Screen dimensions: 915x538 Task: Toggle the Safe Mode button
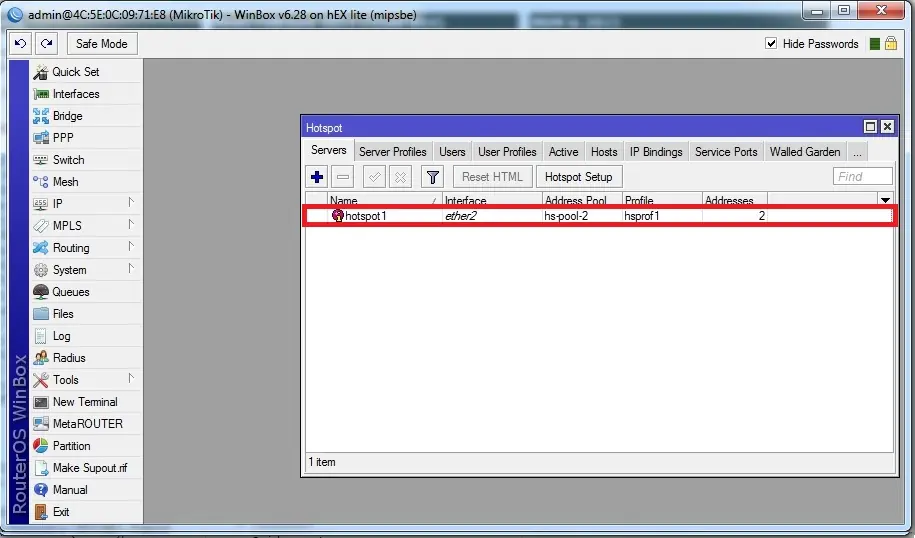[x=102, y=44]
